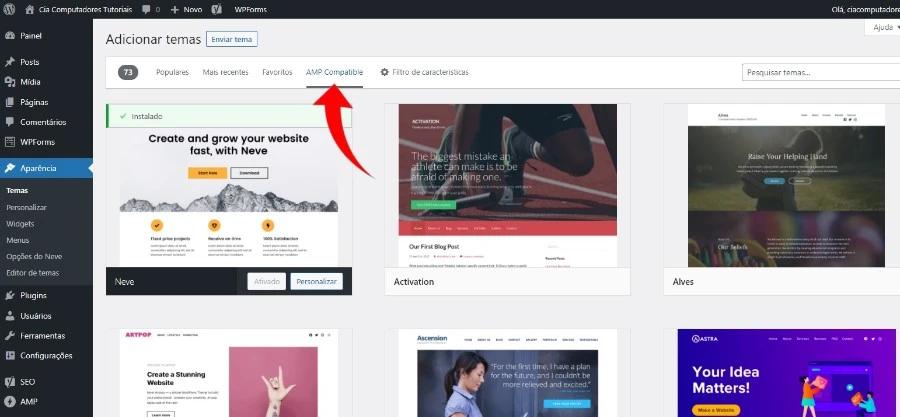Click the Pesquisar temas search field
This screenshot has width=900, height=417.
(821, 73)
